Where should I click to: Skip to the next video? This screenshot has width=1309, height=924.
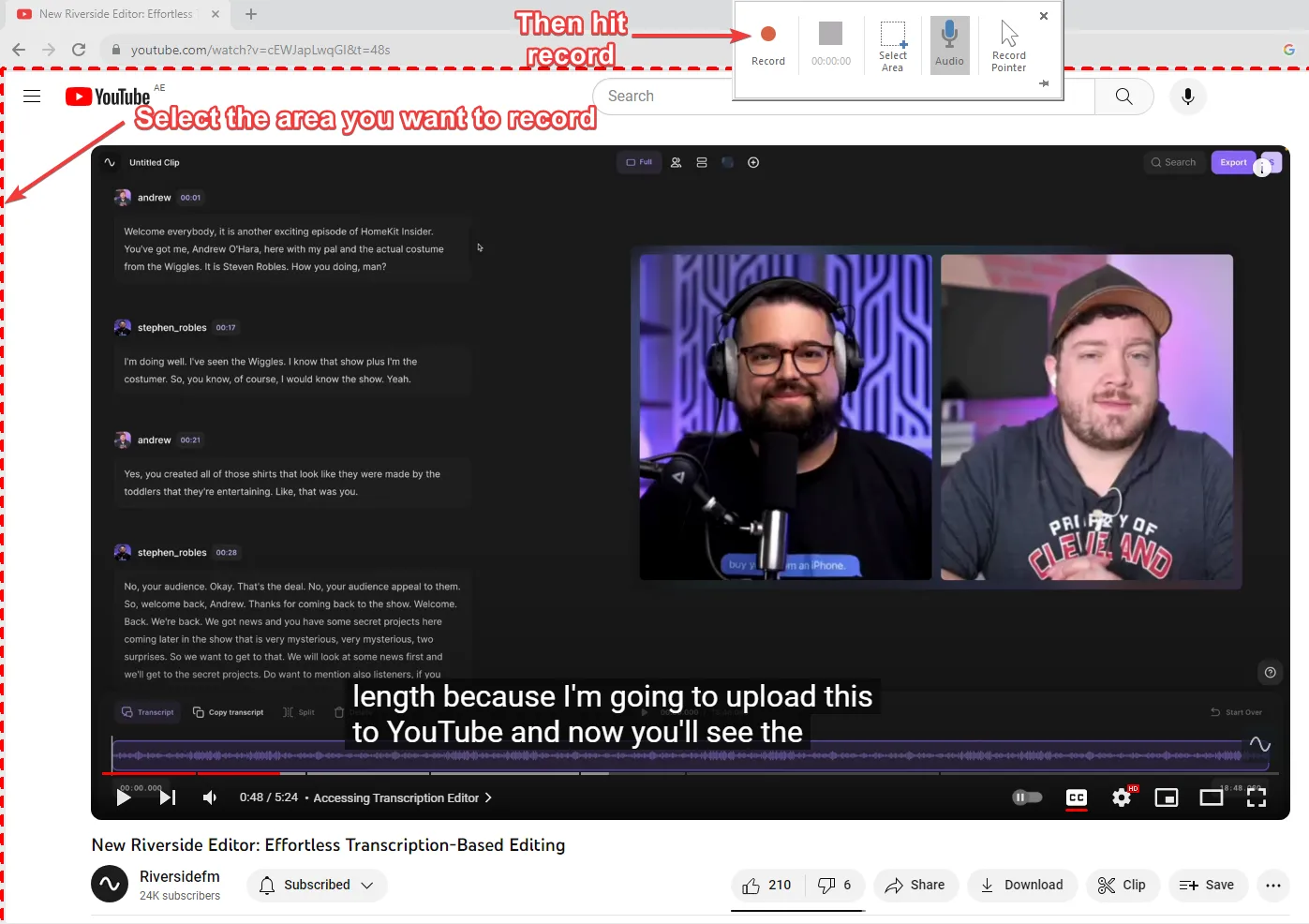168,797
